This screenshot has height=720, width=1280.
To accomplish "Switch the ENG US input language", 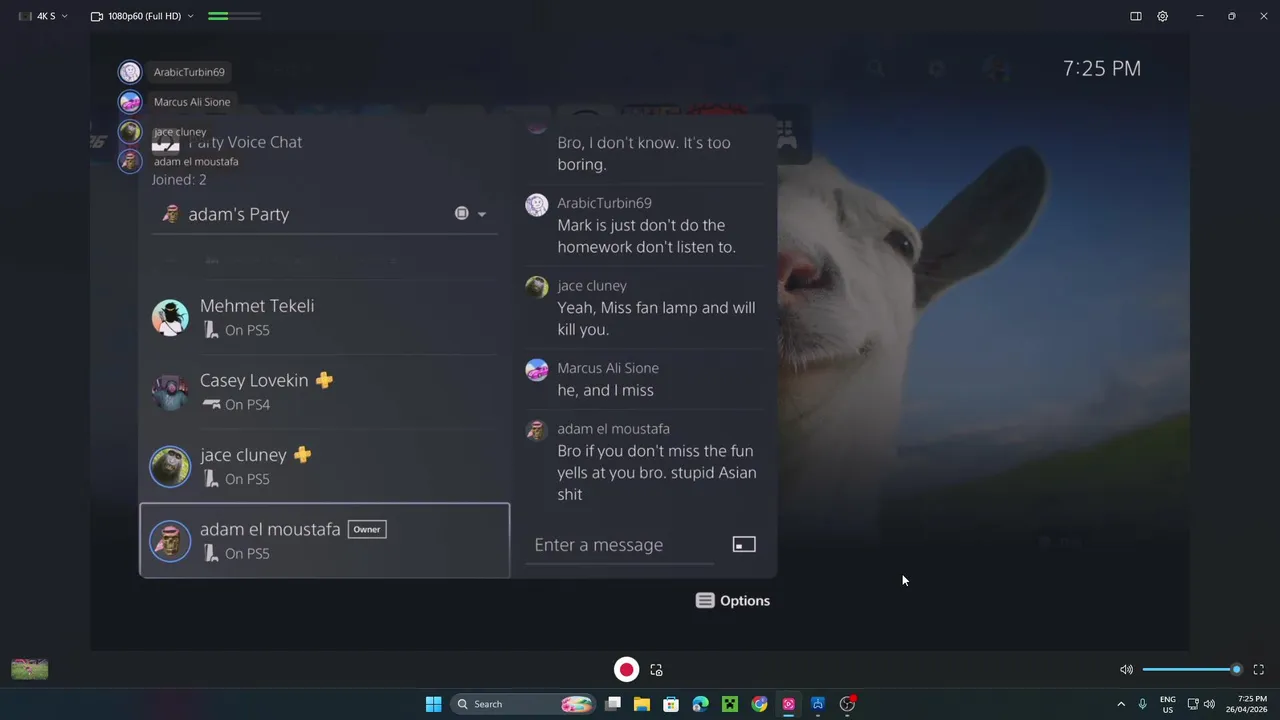I will pyautogui.click(x=1168, y=704).
